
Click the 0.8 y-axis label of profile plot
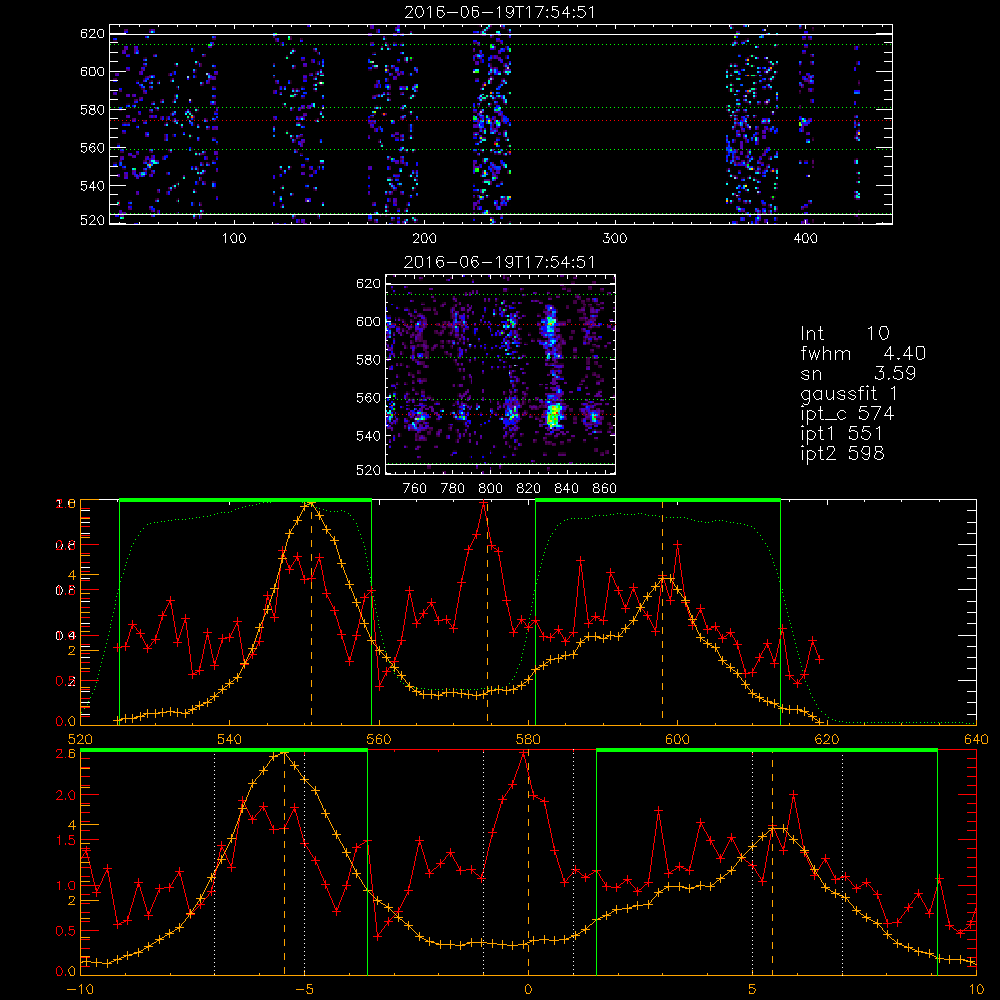(66, 545)
